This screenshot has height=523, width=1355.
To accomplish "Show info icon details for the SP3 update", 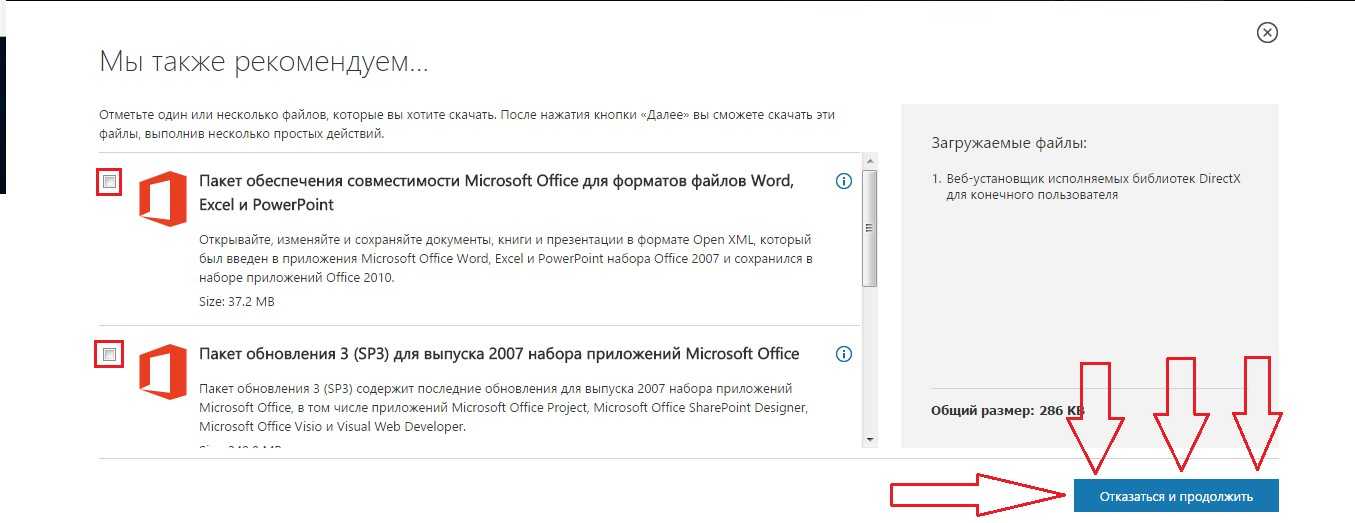I will (x=843, y=354).
